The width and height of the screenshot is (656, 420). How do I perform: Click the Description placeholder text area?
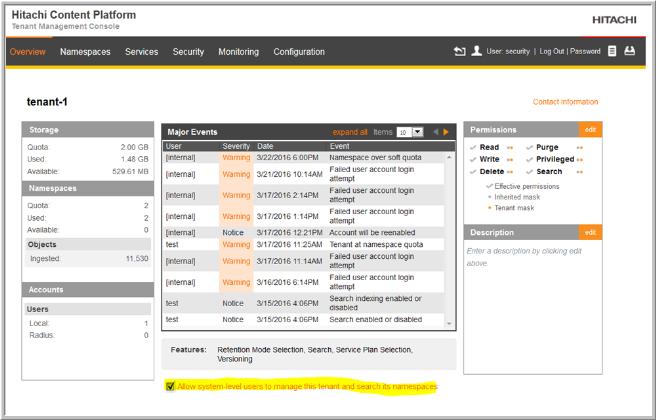(524, 257)
